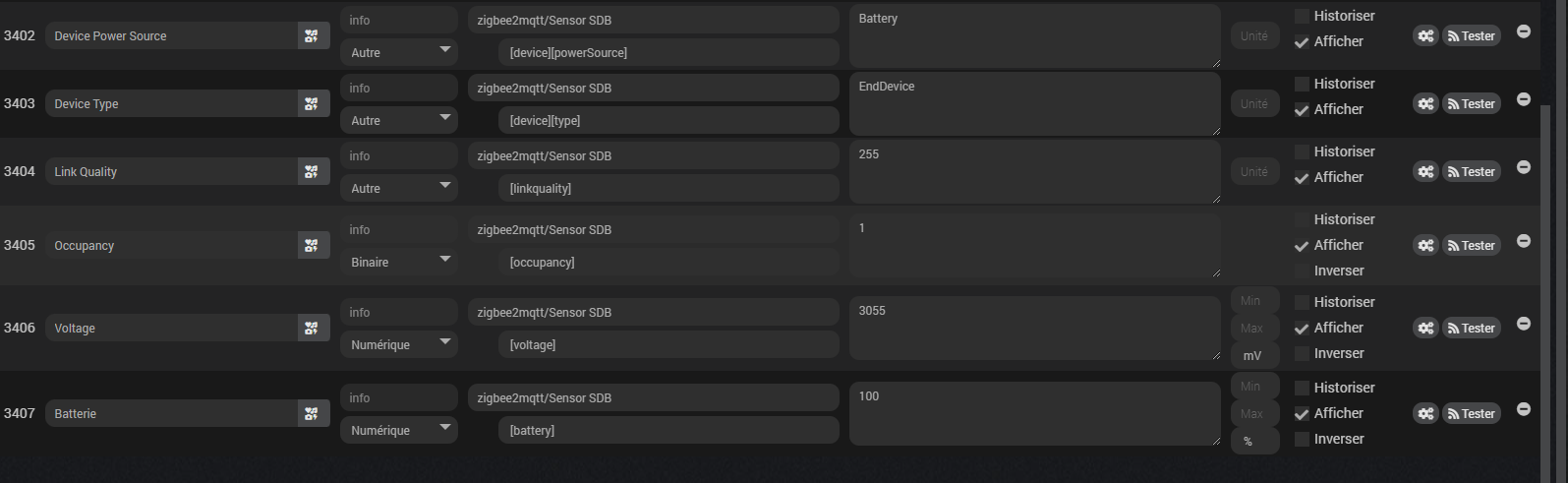Toggle Inverser checkbox for Occupancy
This screenshot has height=483, width=1568.
[1302, 272]
